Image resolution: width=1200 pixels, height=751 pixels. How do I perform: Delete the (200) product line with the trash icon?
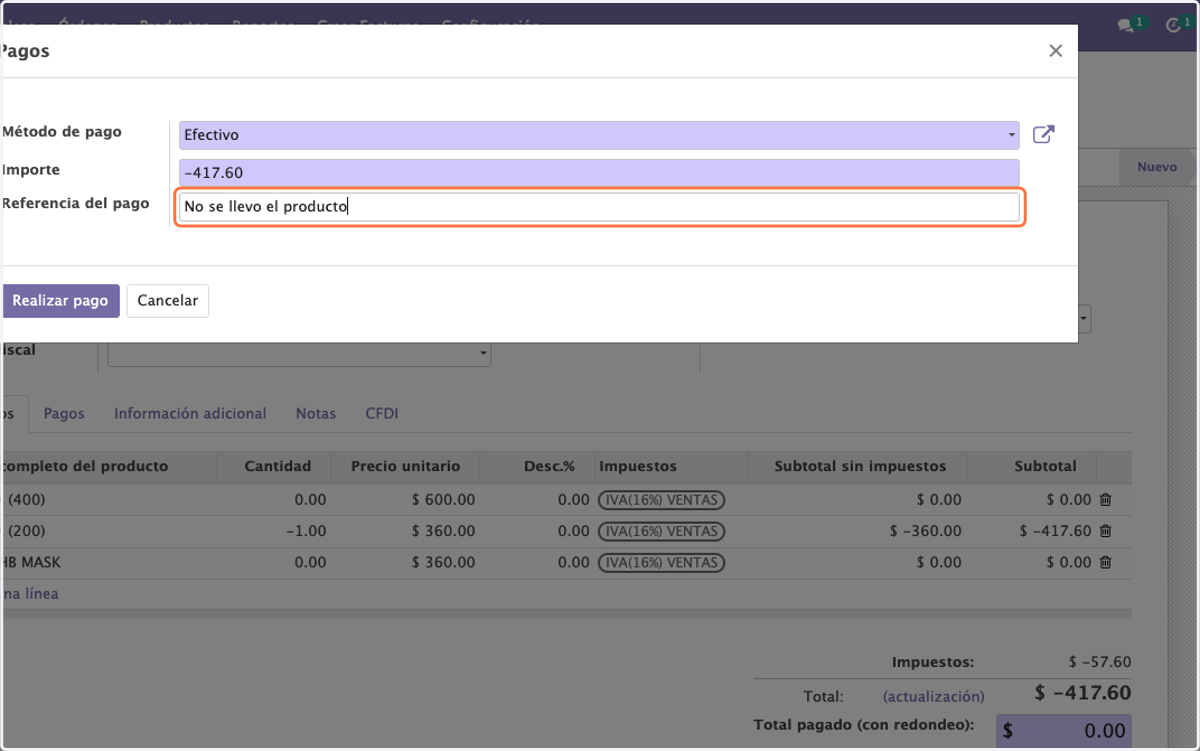1105,531
